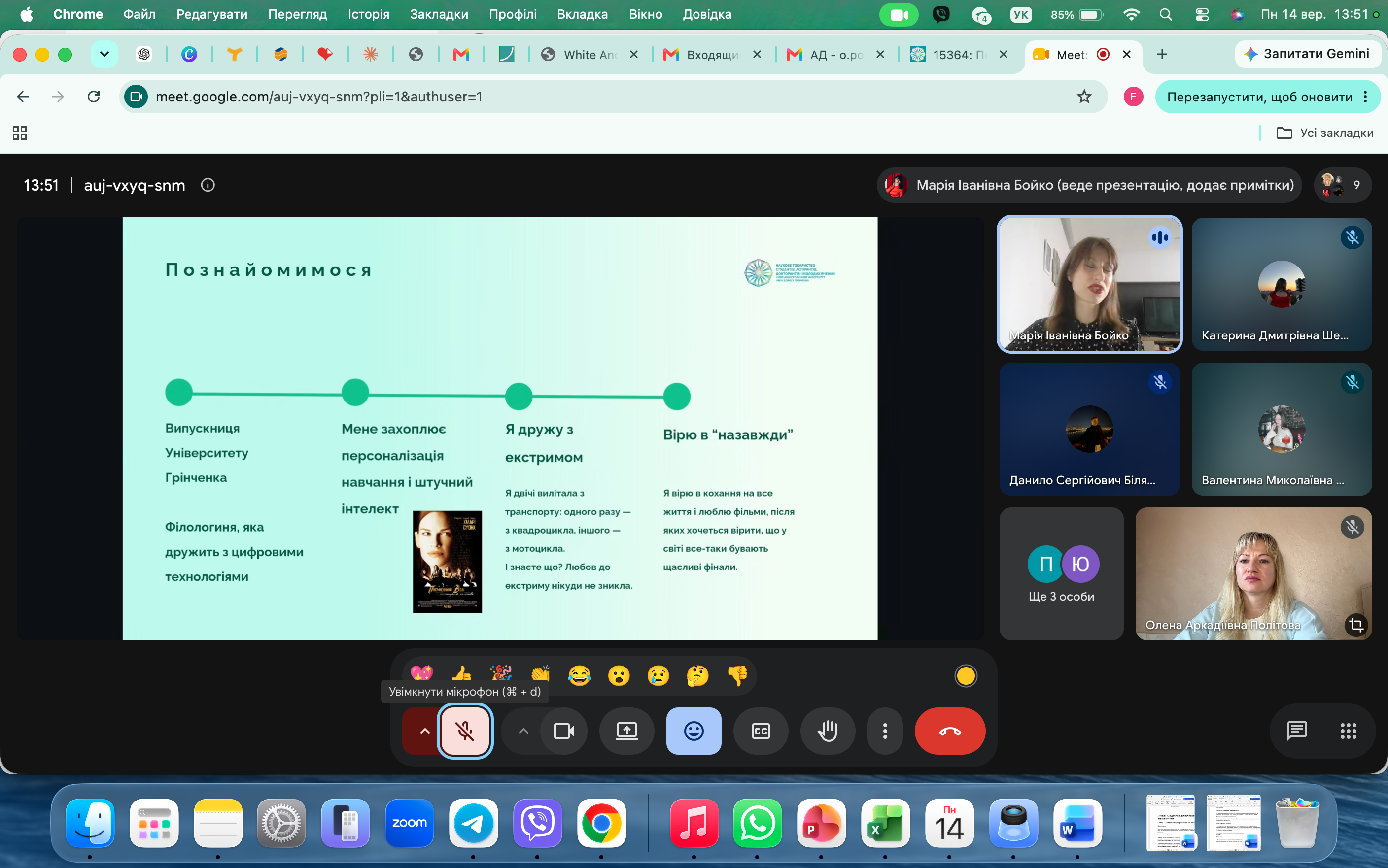Open more options three-dot menu

click(x=885, y=731)
